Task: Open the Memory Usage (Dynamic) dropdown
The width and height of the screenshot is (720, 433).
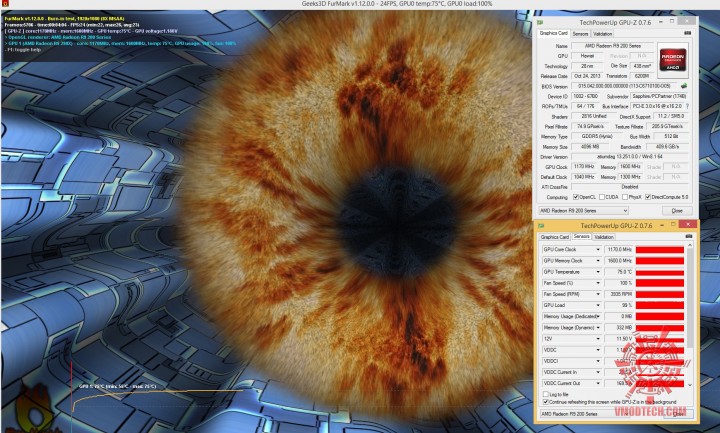Action: 598,327
